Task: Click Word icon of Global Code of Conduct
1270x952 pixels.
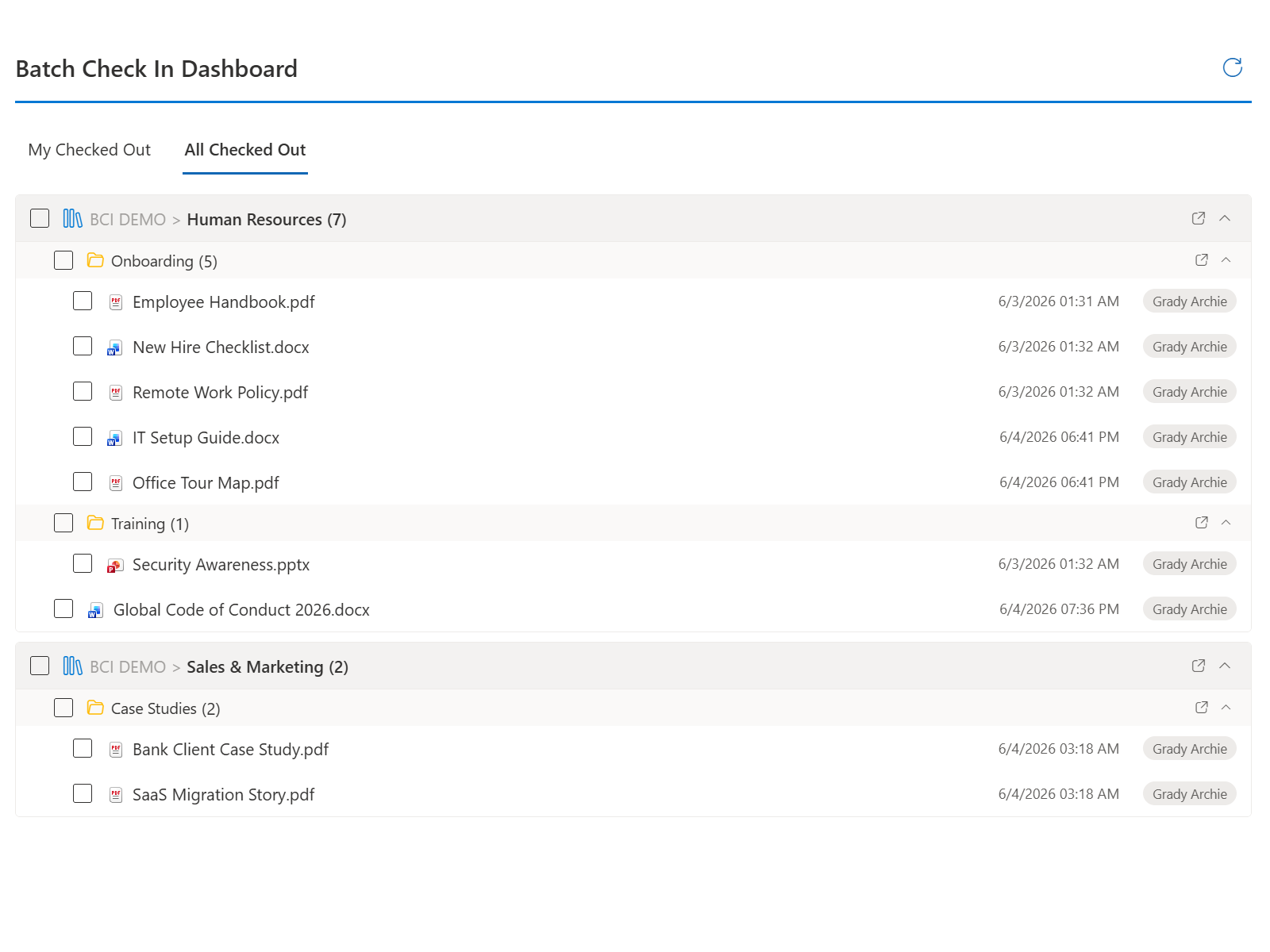Action: pyautogui.click(x=95, y=610)
